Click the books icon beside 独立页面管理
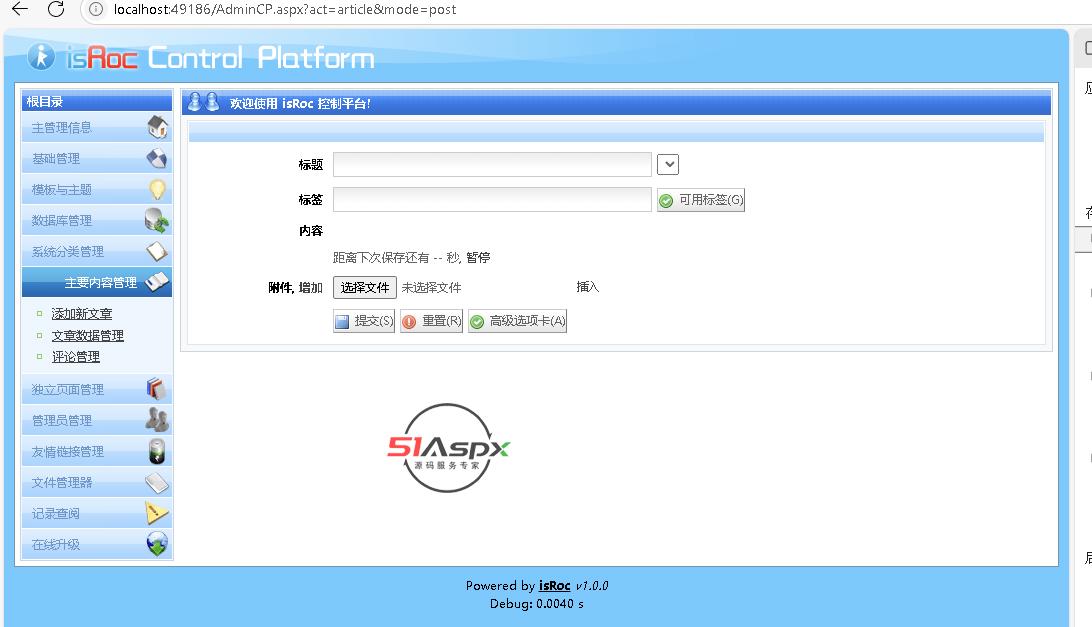The width and height of the screenshot is (1092, 627). [157, 389]
